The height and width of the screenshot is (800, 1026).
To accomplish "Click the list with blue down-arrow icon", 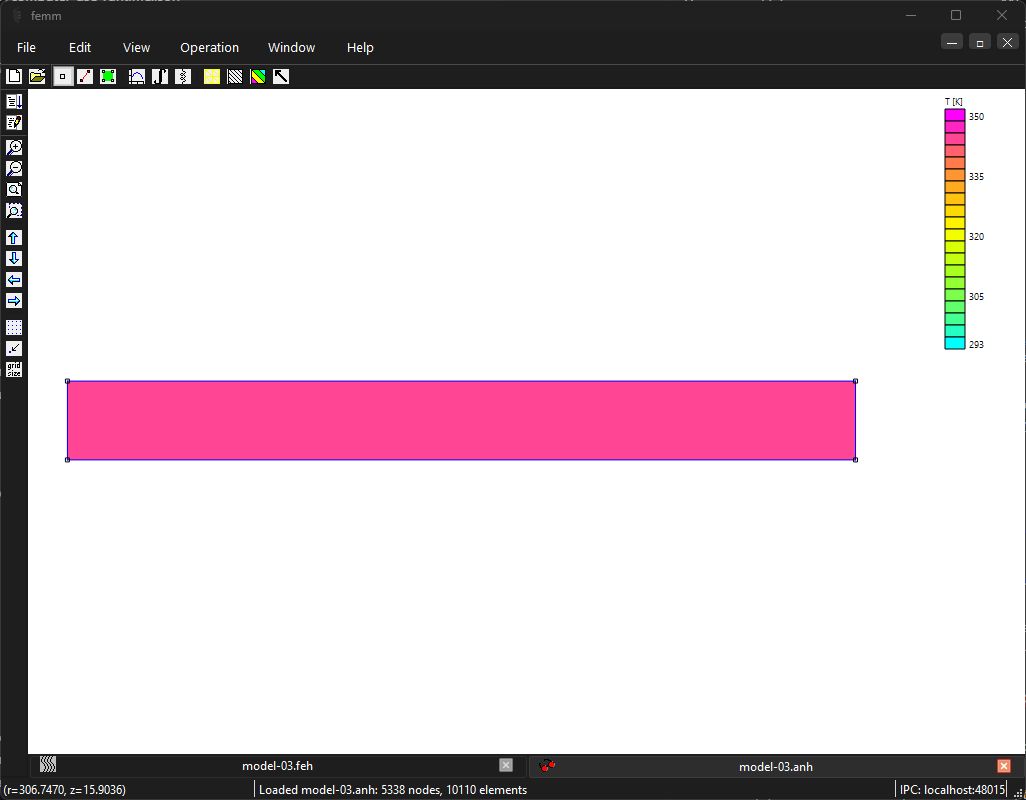I will 14,101.
